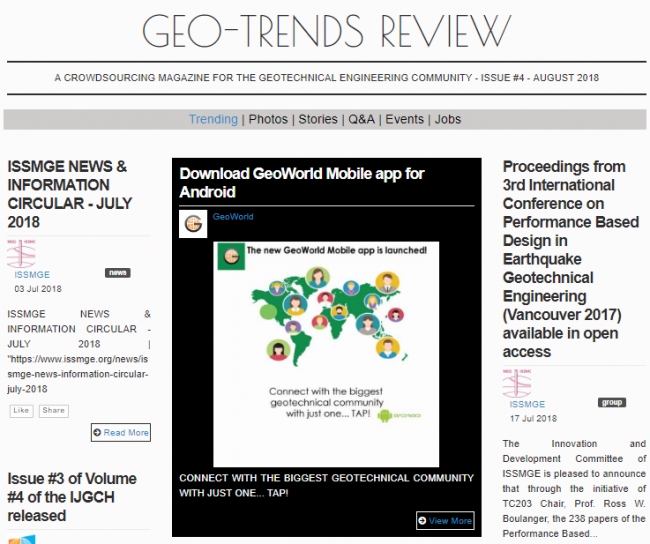Click the 'news' tag badge
Image resolution: width=650 pixels, height=544 pixels.
click(118, 272)
